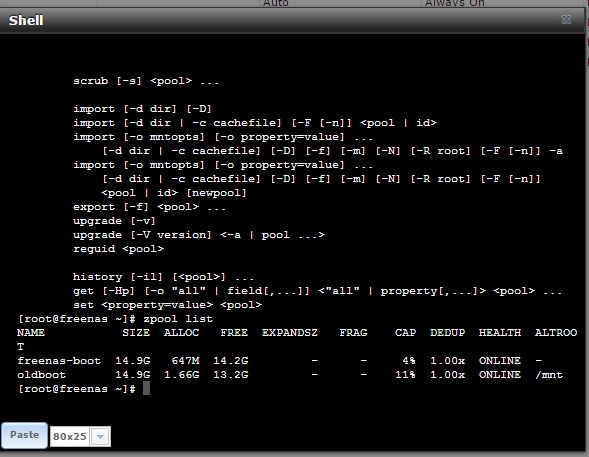Select the oldboot pool name
This screenshot has height=457, width=589.
(x=41, y=375)
